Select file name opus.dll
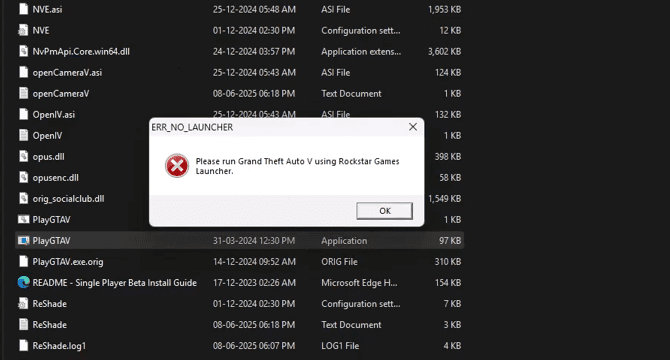Viewport: 670px width, 360px height. coord(48,157)
